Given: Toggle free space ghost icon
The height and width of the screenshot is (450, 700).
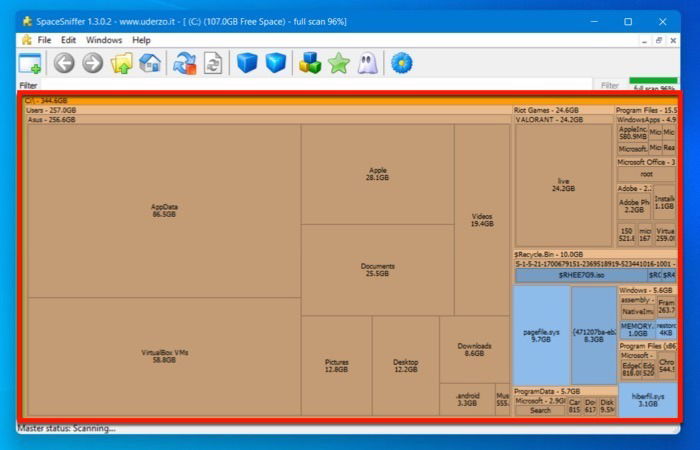Looking at the screenshot, I should [367, 63].
